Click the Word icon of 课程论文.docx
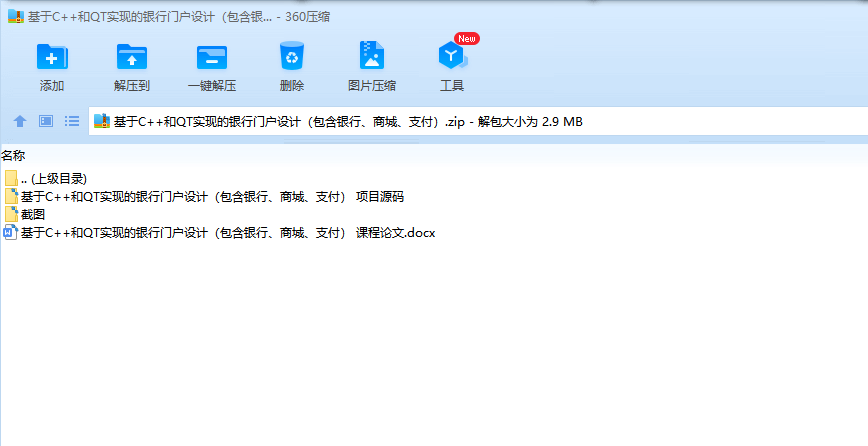This screenshot has height=446, width=868. pyautogui.click(x=11, y=232)
